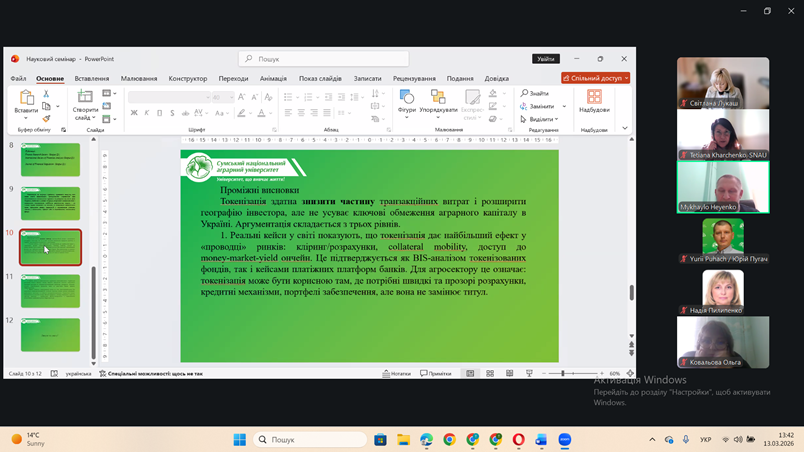Click the Знайти search tool
The height and width of the screenshot is (452, 804).
[534, 93]
